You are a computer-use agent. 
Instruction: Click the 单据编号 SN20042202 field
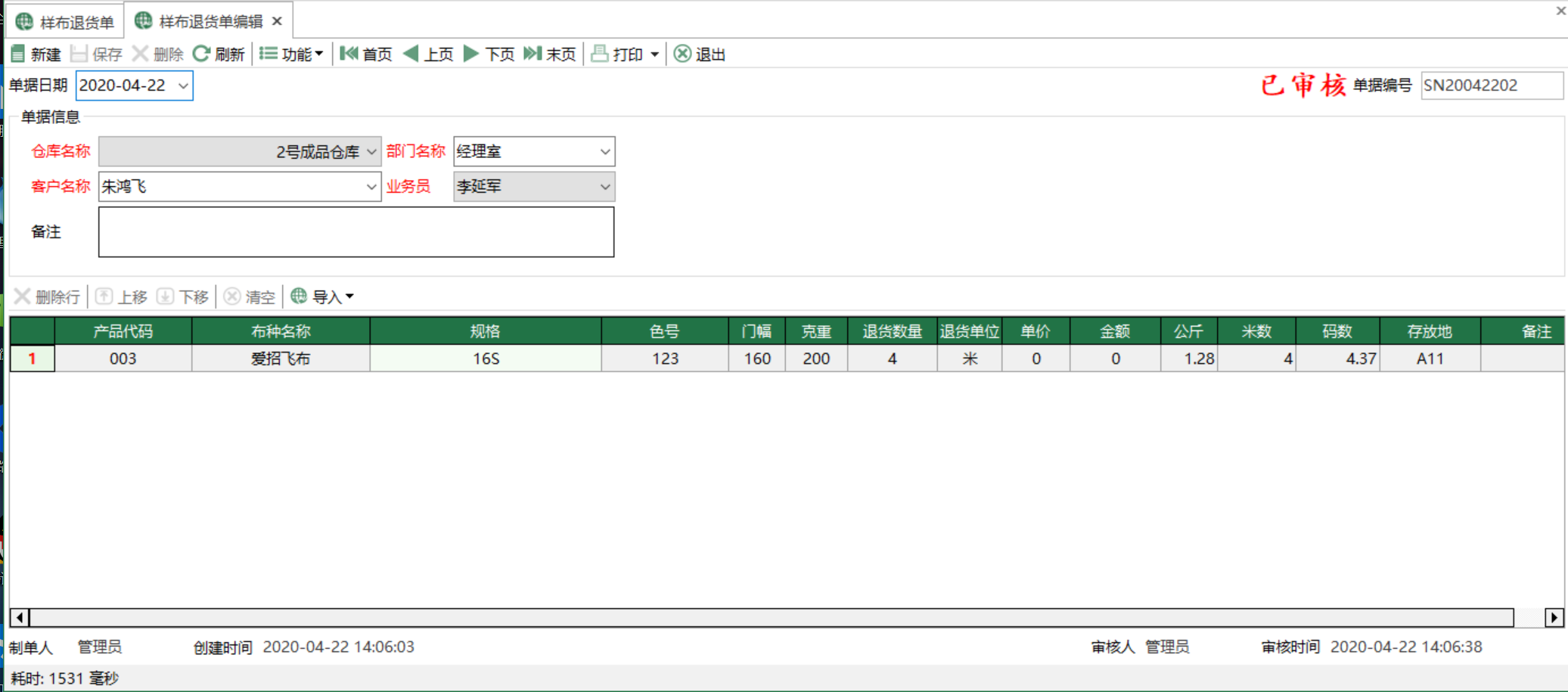(x=1492, y=85)
